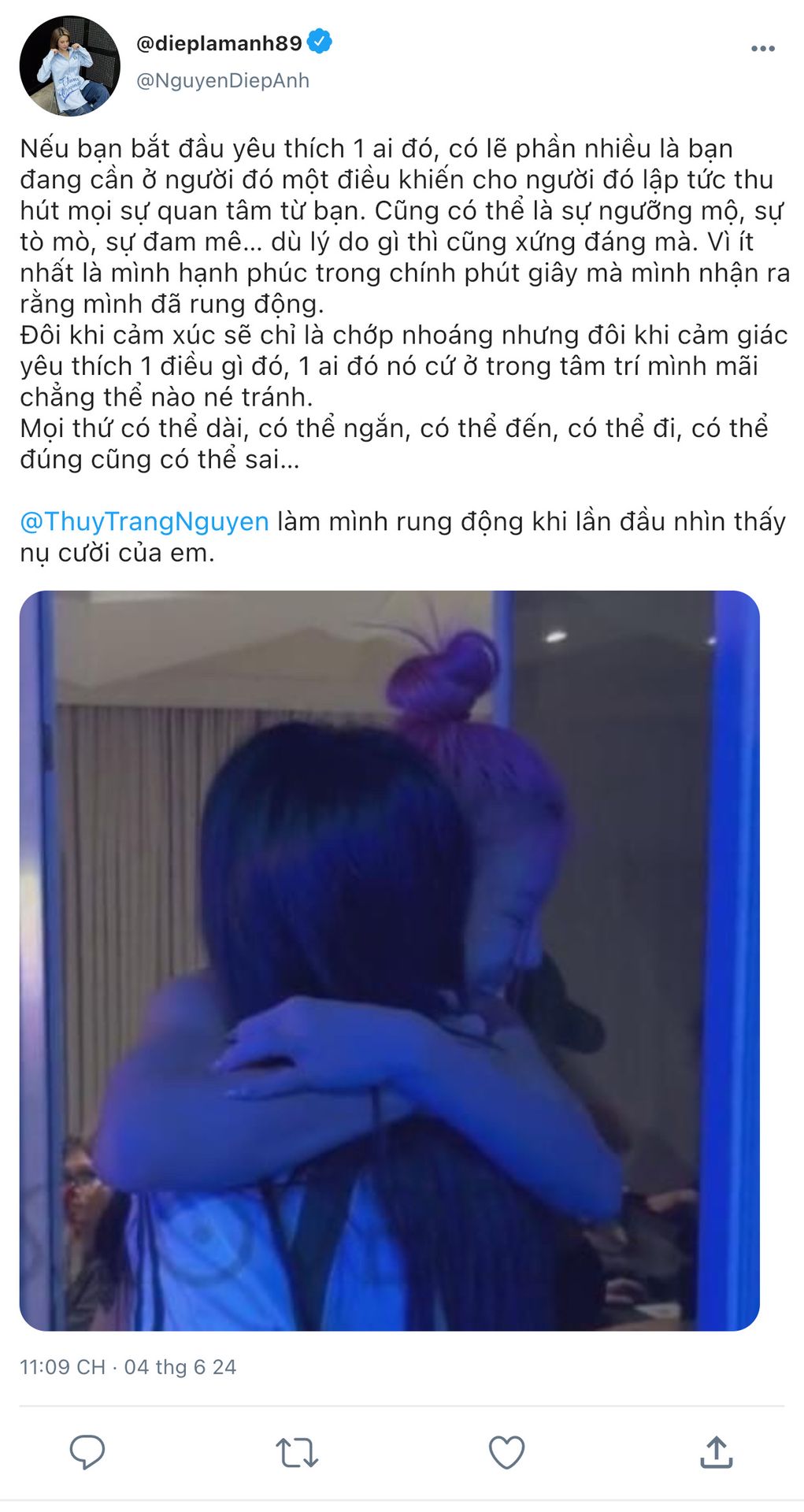Open the three-dot more options menu
This screenshot has height=1512, width=804.
pyautogui.click(x=762, y=49)
